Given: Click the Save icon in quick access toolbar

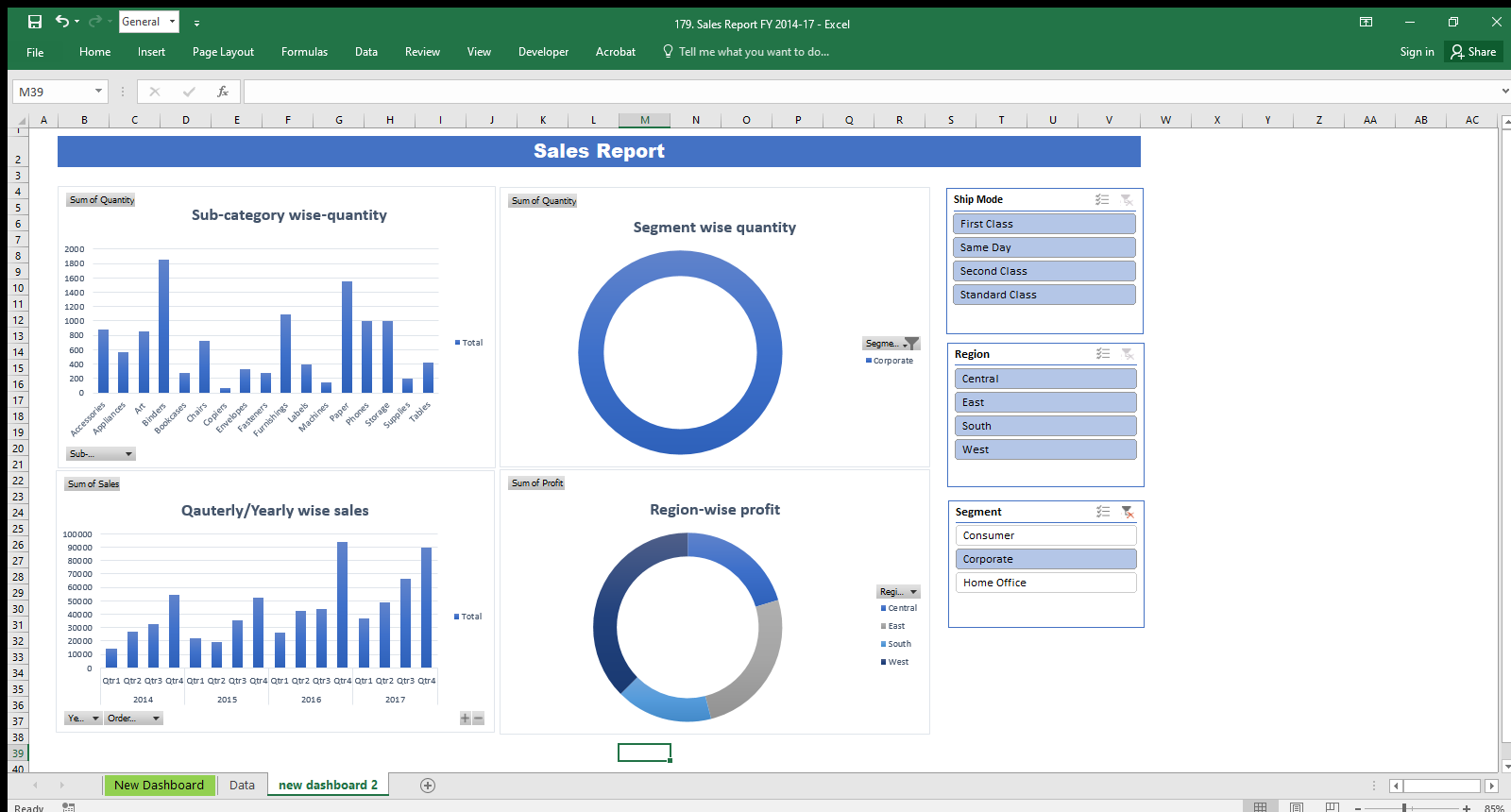Looking at the screenshot, I should pyautogui.click(x=35, y=22).
